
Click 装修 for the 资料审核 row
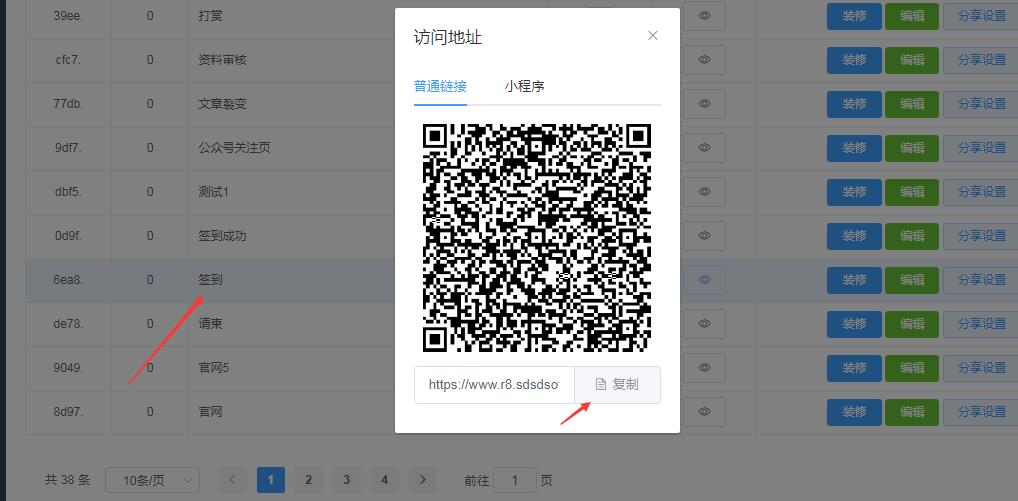tap(854, 60)
